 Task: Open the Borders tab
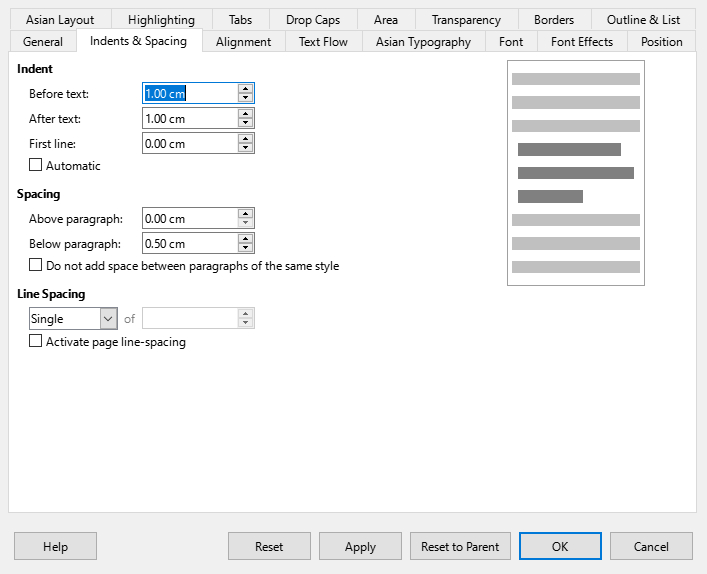coord(554,20)
